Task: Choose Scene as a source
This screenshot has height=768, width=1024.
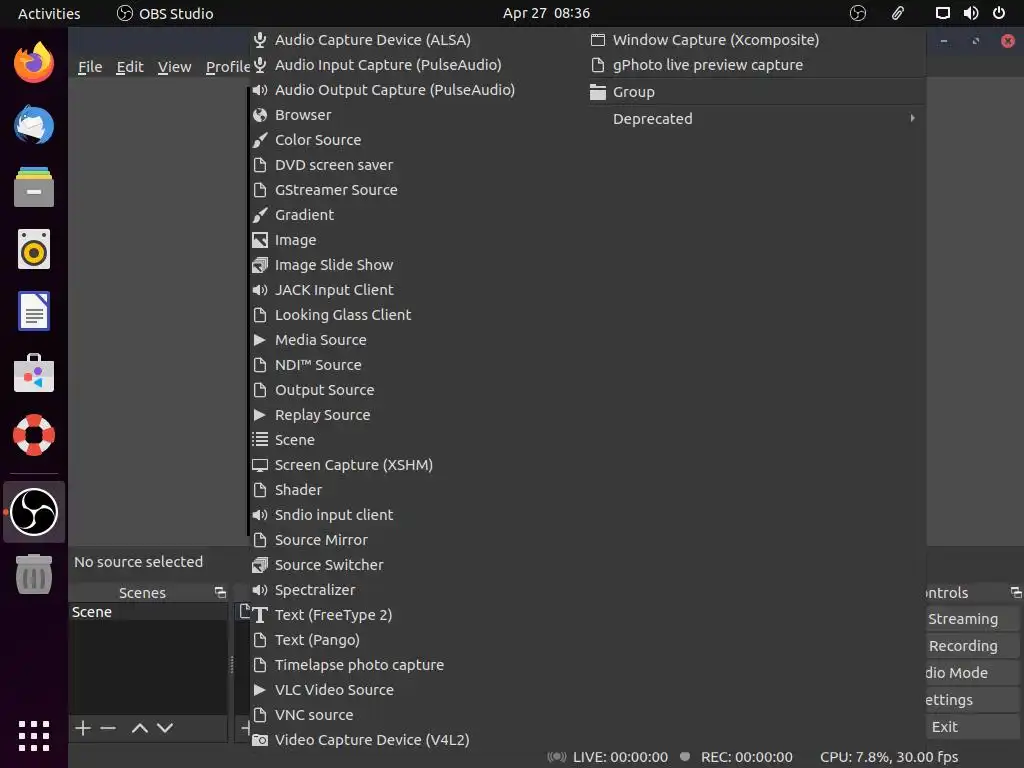Action: click(418, 440)
